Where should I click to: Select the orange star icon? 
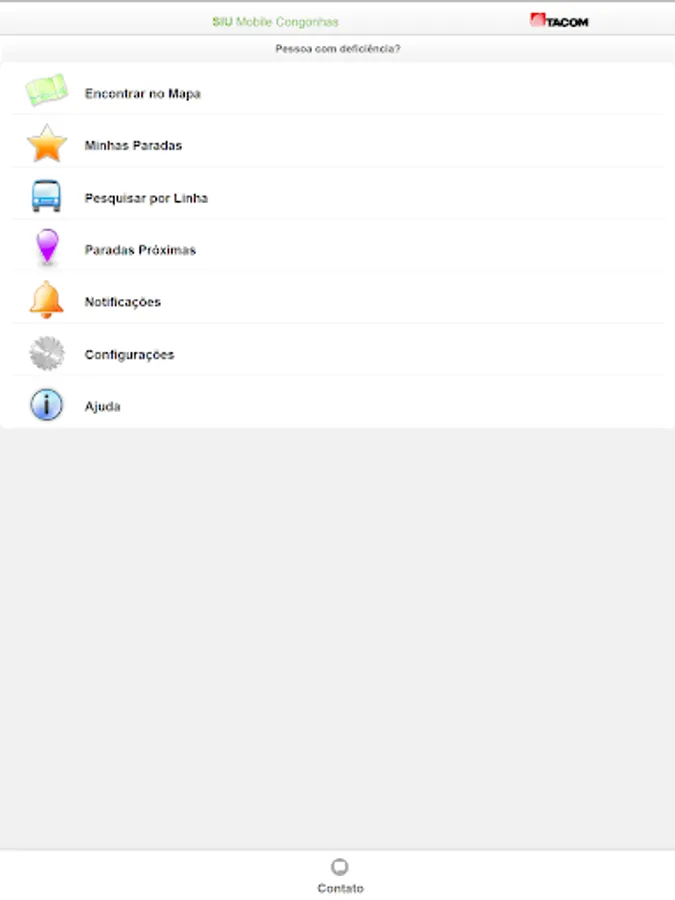(47, 143)
